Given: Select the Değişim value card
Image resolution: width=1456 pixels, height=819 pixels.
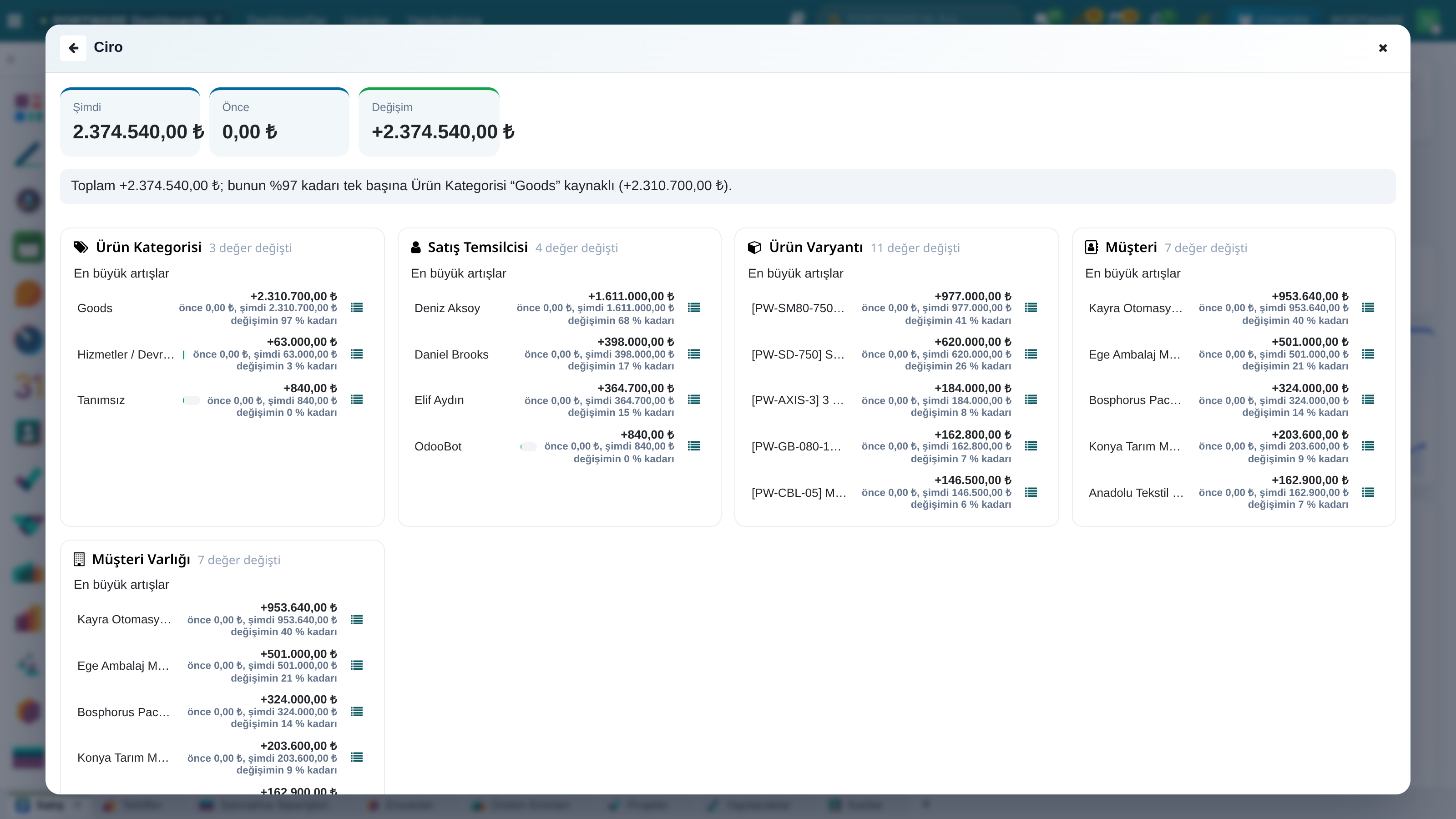Looking at the screenshot, I should [429, 122].
